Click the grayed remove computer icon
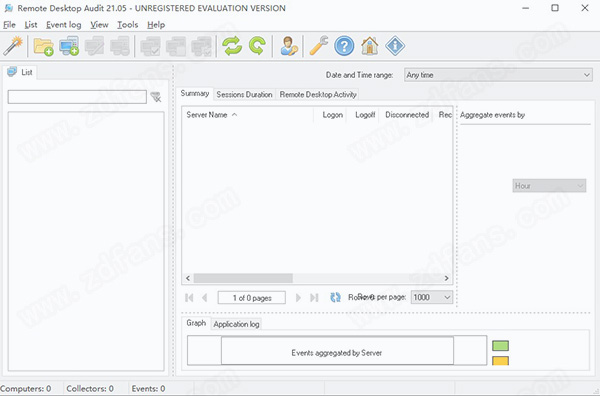Viewport: 600px width, 396px height. [120, 46]
